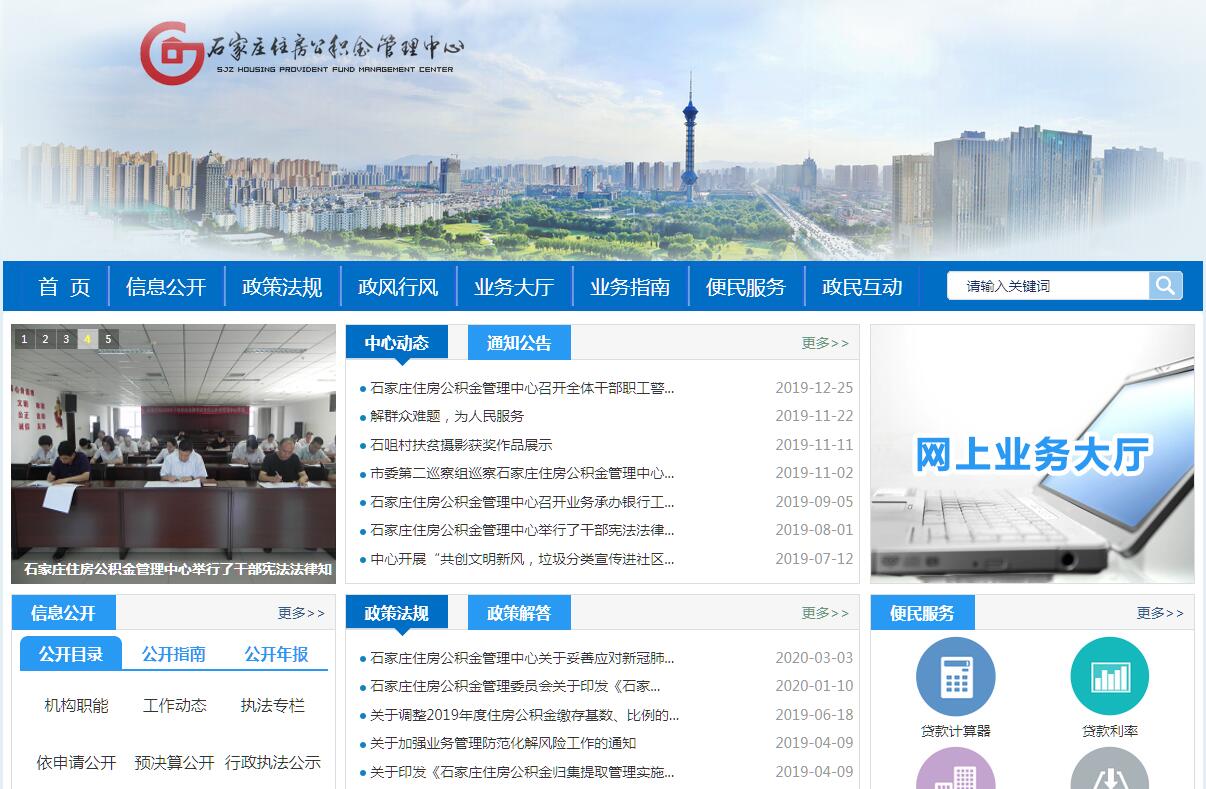Viewport: 1206px width, 789px height.
Task: Click 更多>> in the 政策法规 panel
Action: [x=825, y=613]
